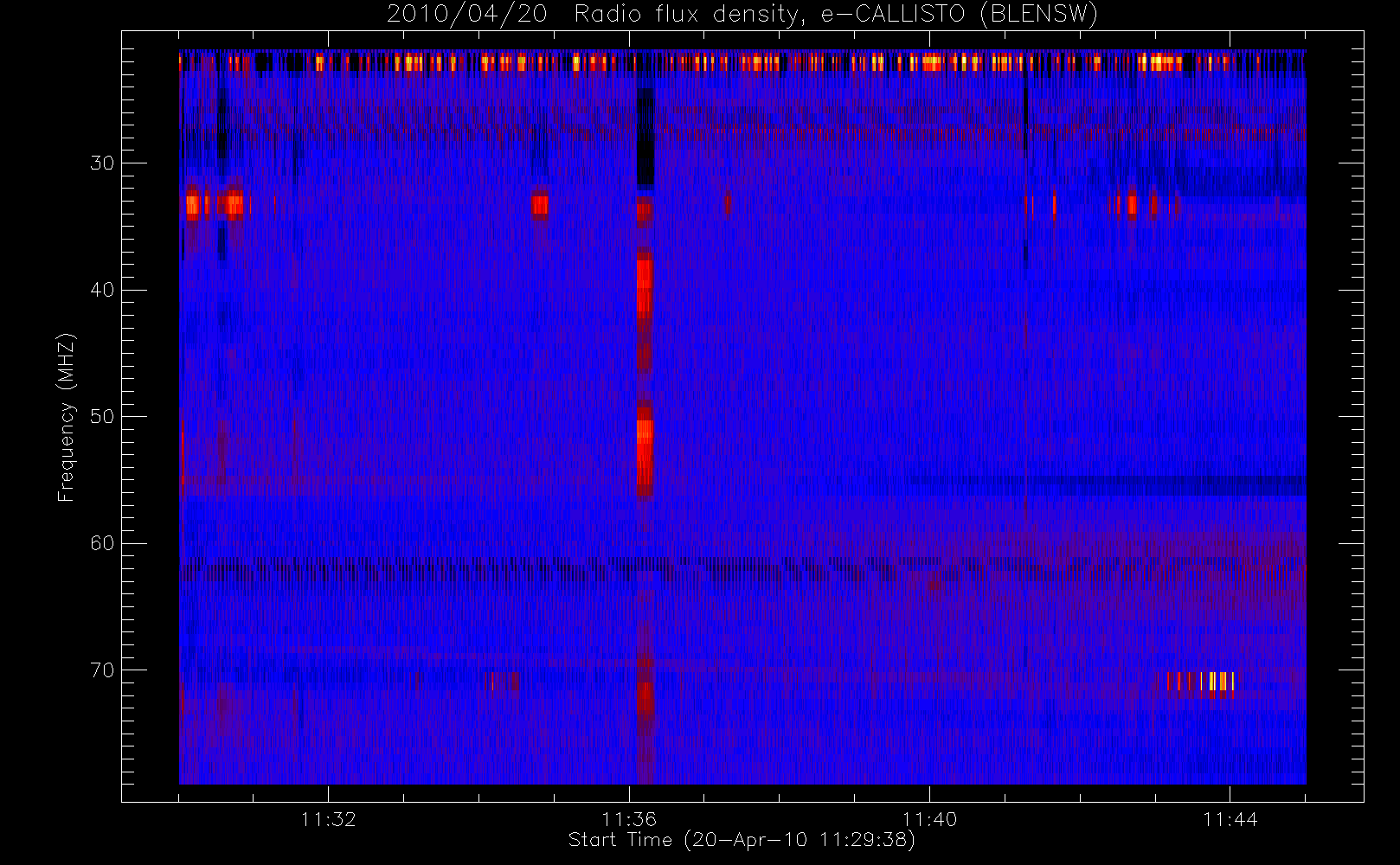Click the 'Frequency (MHZ)' axis label

click(67, 417)
